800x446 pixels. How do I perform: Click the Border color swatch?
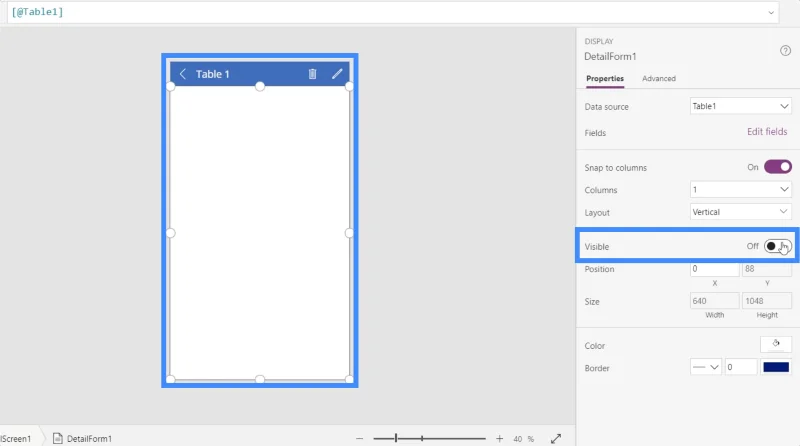[x=776, y=367]
